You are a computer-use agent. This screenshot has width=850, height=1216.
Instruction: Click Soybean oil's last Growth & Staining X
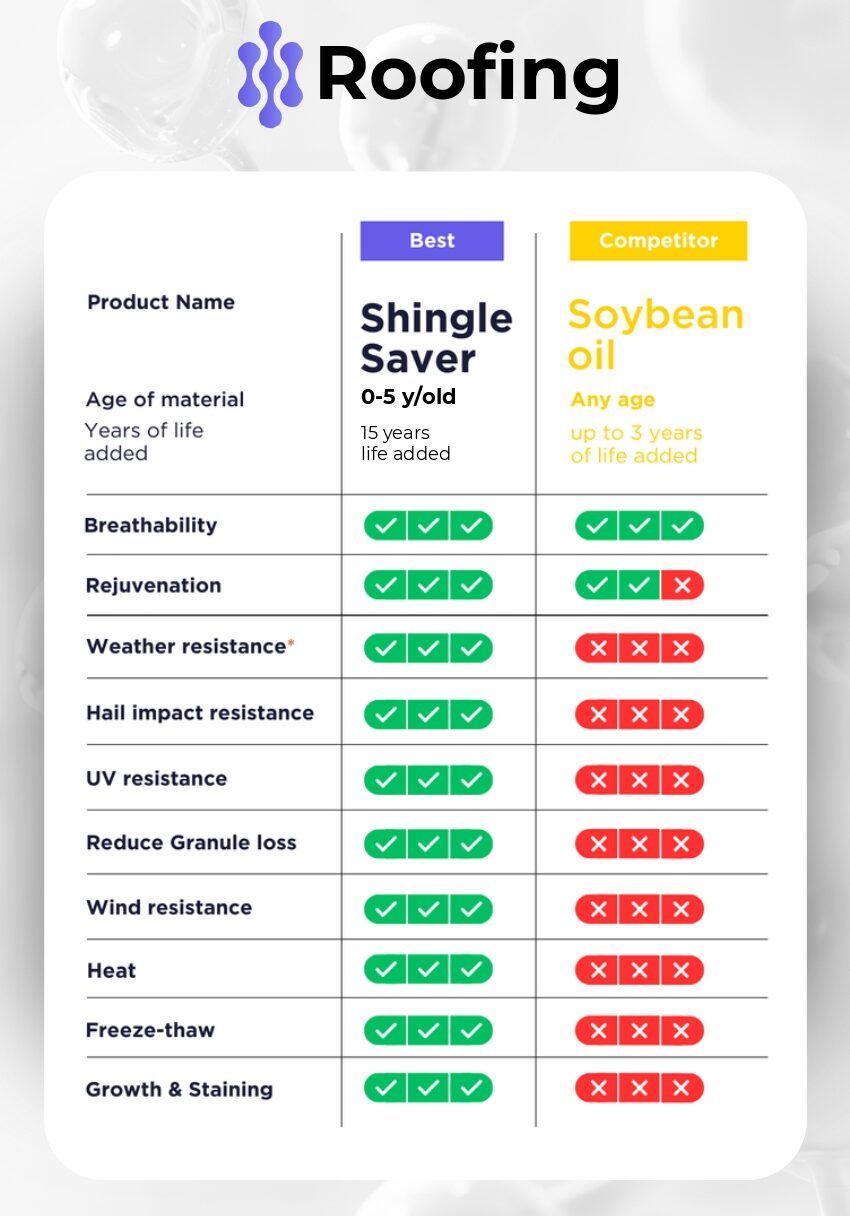682,1088
